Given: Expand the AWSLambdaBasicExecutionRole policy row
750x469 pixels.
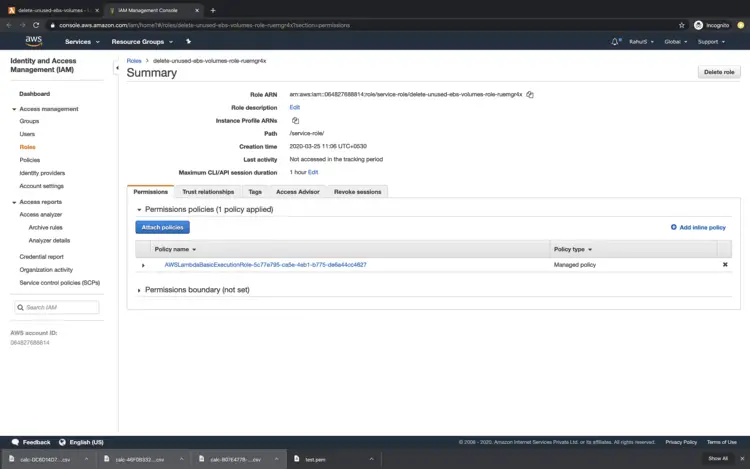Looking at the screenshot, I should pos(143,265).
